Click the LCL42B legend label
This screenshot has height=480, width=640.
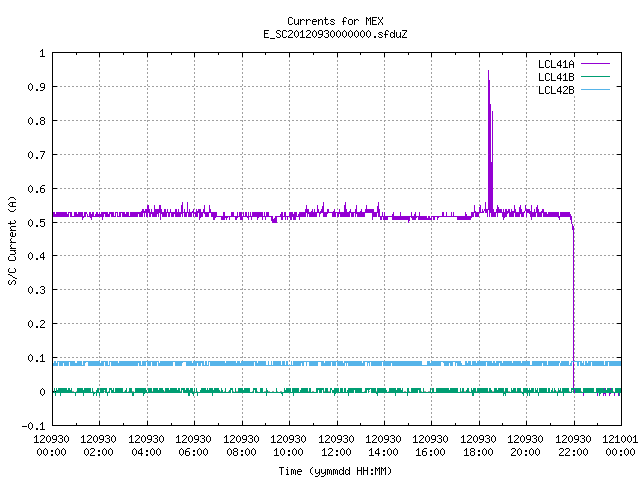coord(556,90)
